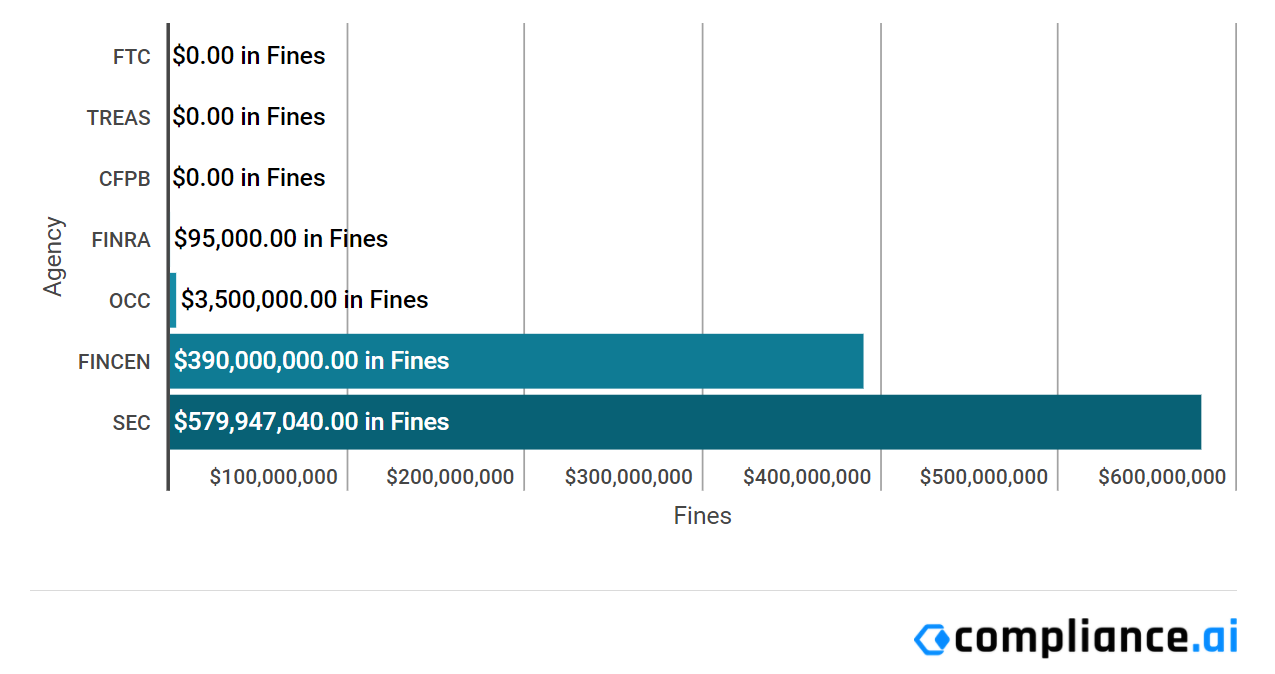
Task: Click the $600,000,000 axis tick label
Action: (1162, 477)
